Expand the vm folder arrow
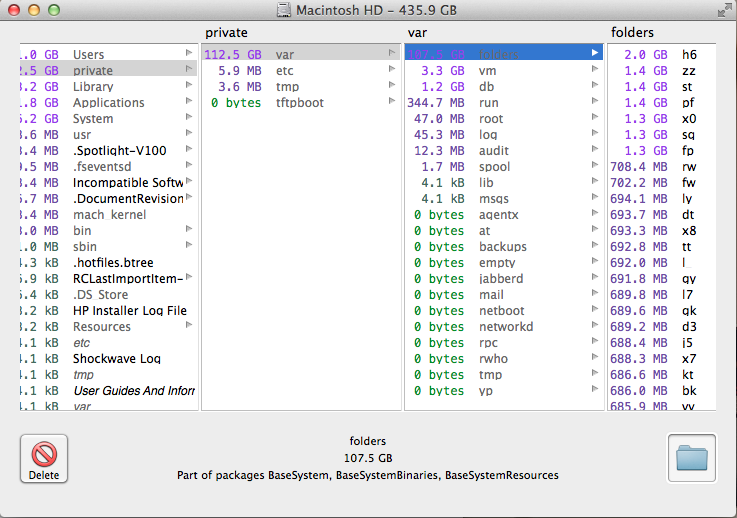Image resolution: width=737 pixels, height=518 pixels. click(595, 69)
